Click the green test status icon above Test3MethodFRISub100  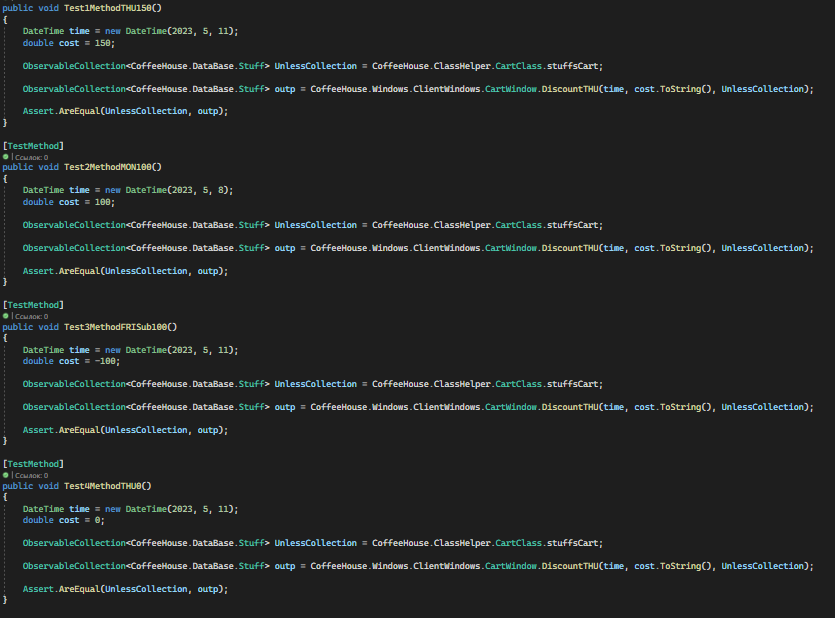tap(5, 316)
